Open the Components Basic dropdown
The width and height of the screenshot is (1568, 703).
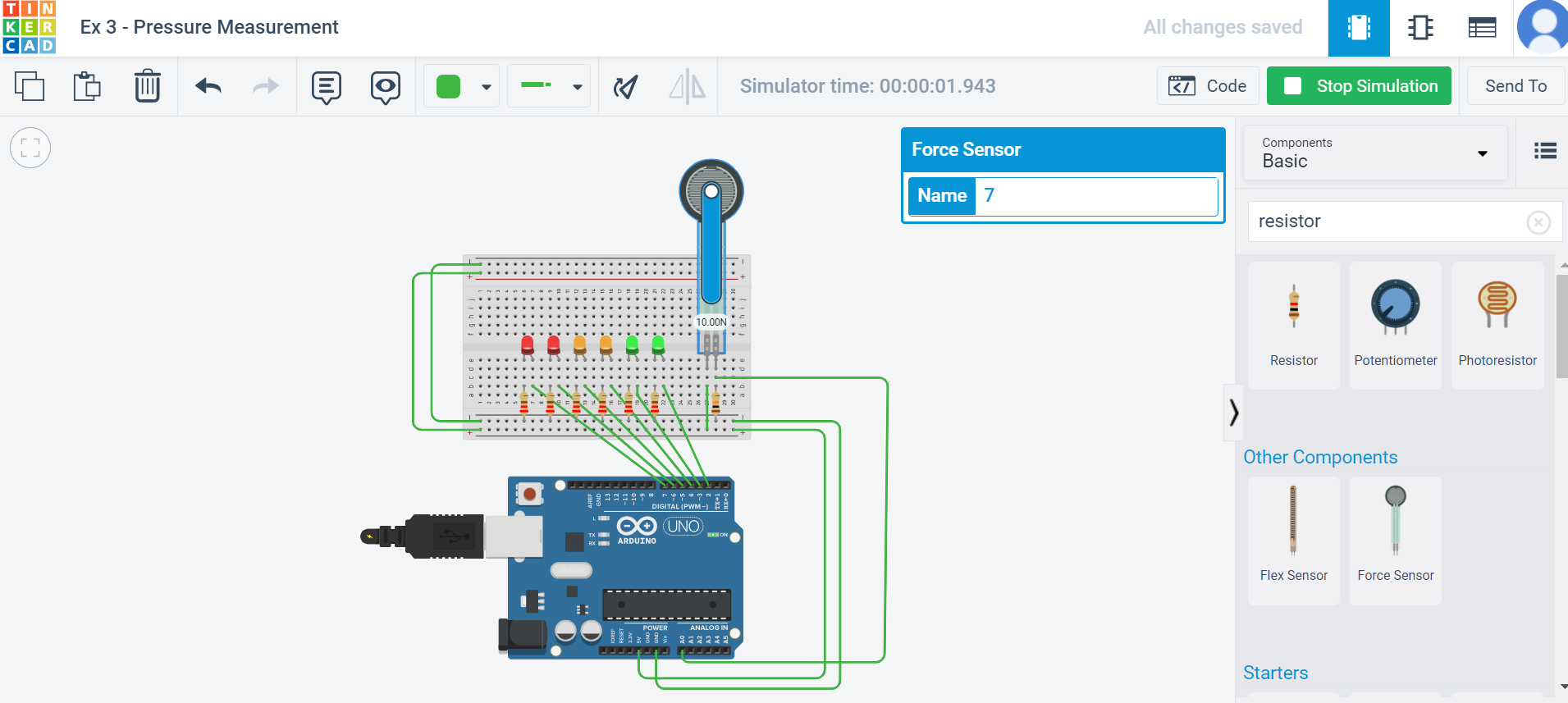(1375, 153)
